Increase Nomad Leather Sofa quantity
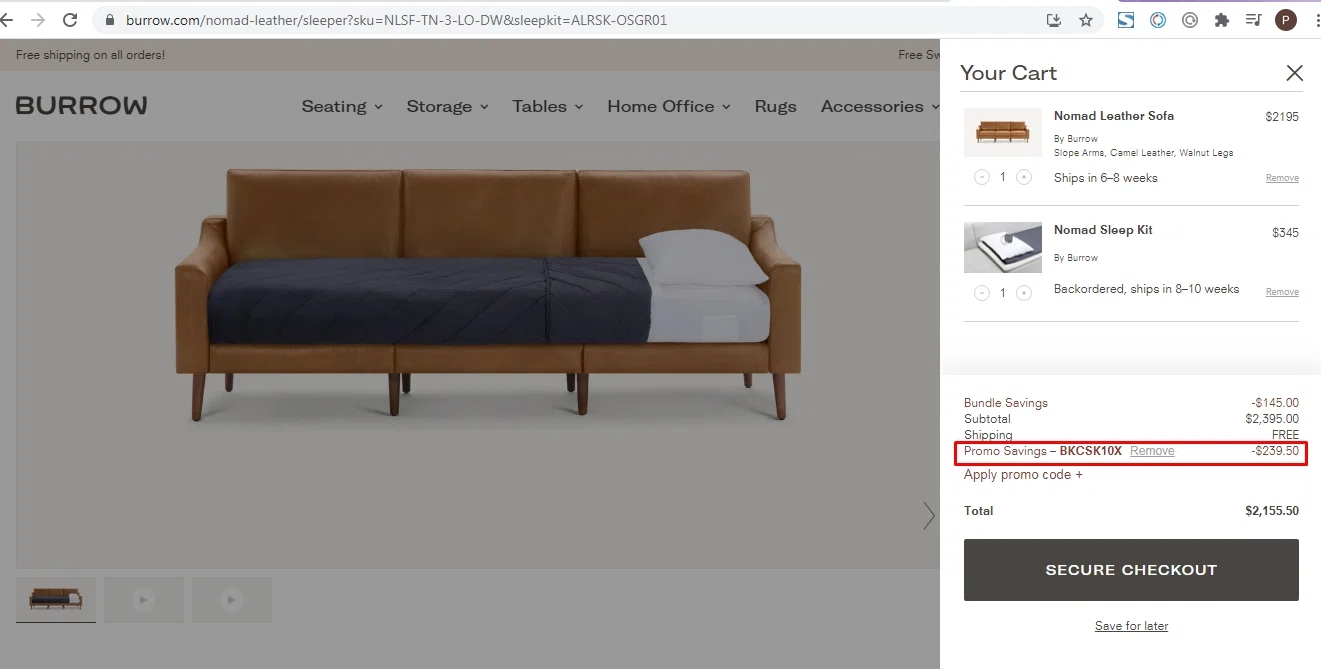1321x669 pixels. [1024, 177]
